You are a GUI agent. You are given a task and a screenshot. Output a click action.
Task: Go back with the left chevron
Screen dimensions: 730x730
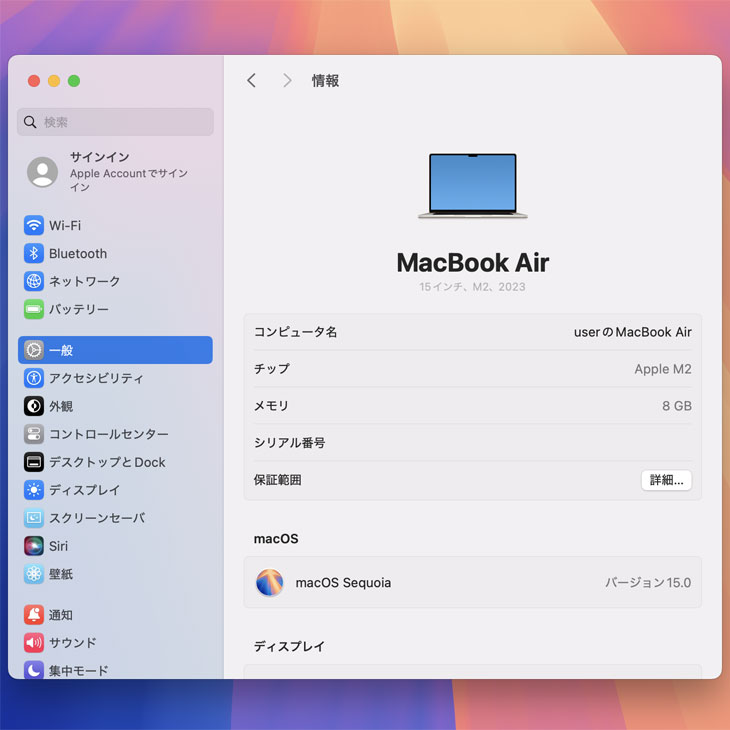[251, 81]
